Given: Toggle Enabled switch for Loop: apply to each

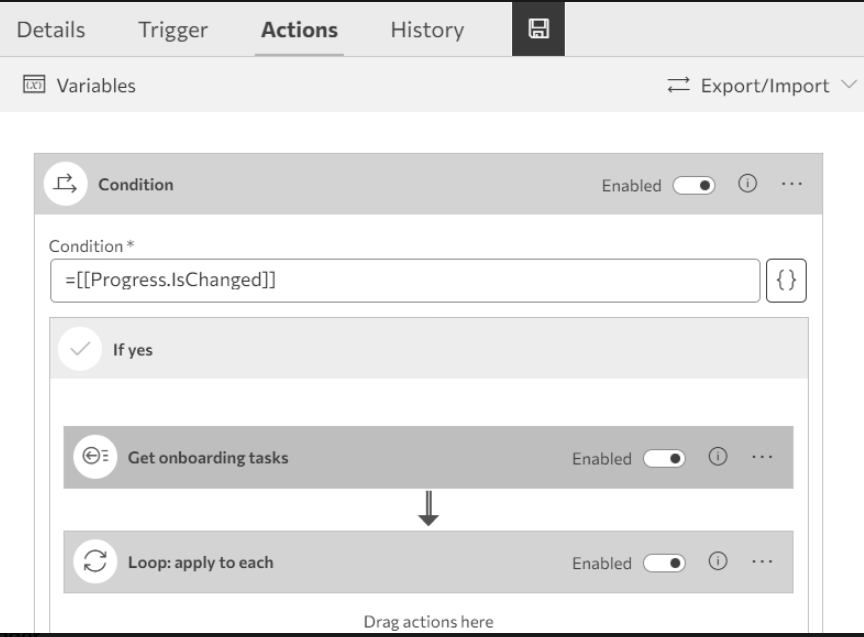Looking at the screenshot, I should click(664, 563).
